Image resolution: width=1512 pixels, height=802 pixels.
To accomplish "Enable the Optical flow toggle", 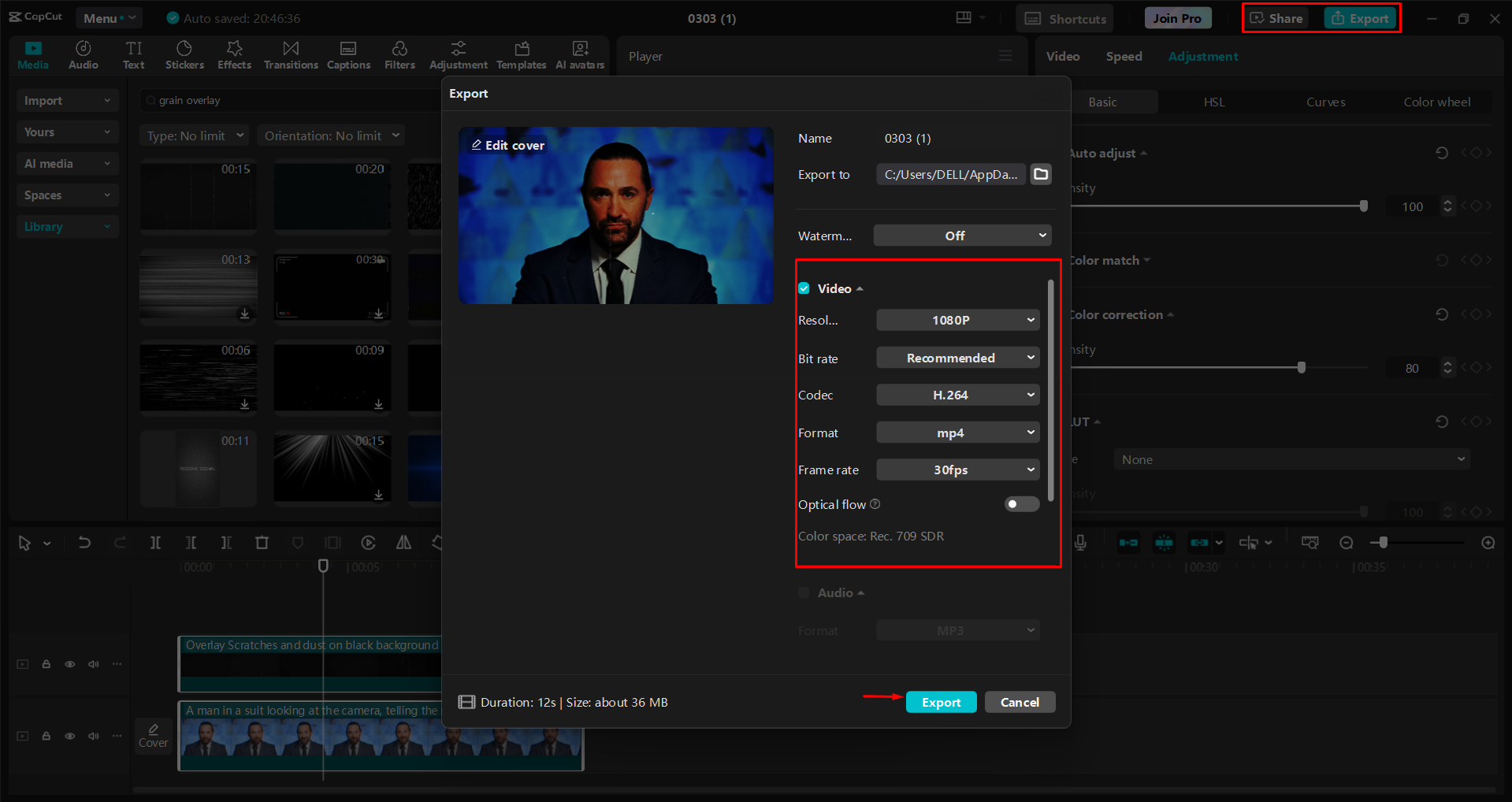I will pos(1021,504).
